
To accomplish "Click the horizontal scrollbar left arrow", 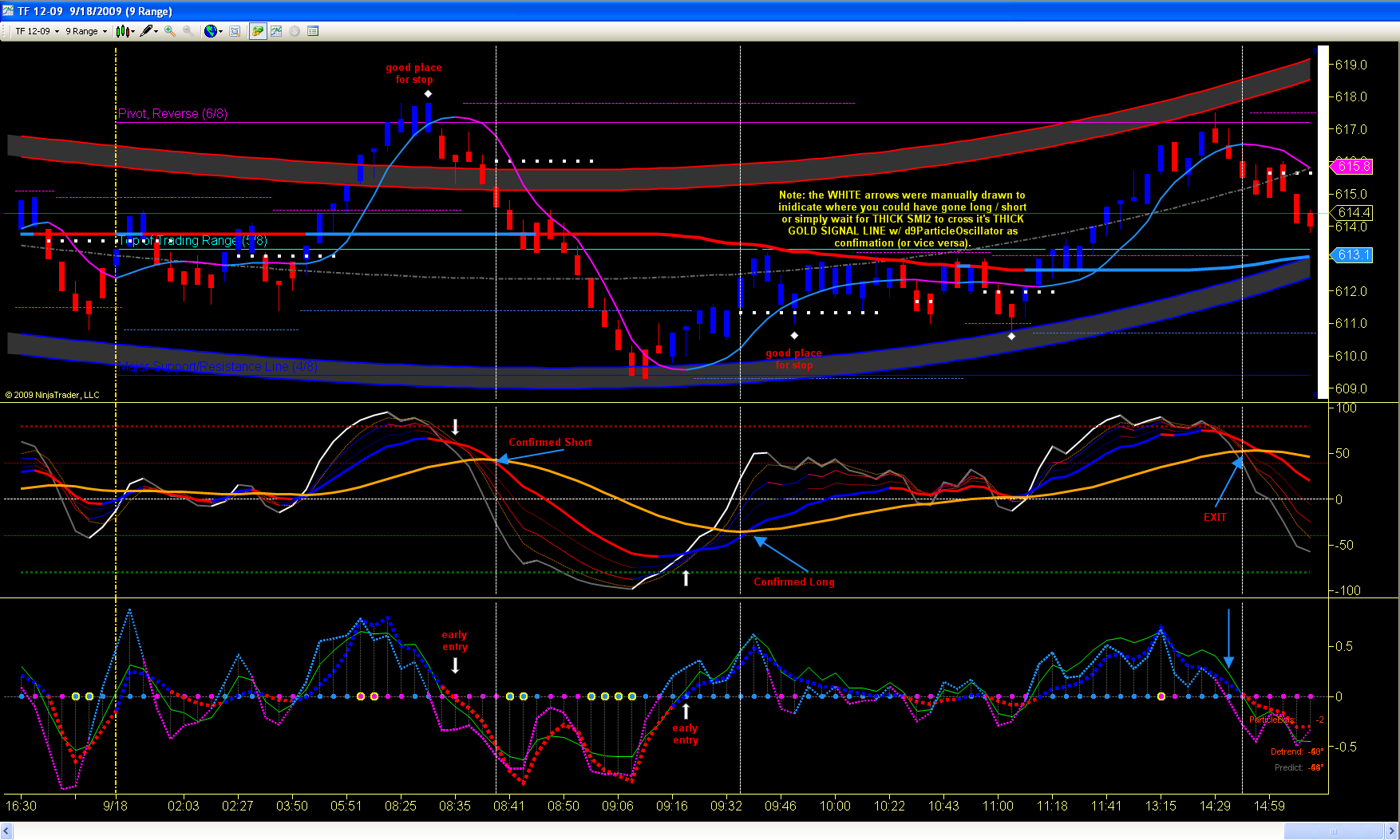I will tap(7, 831).
